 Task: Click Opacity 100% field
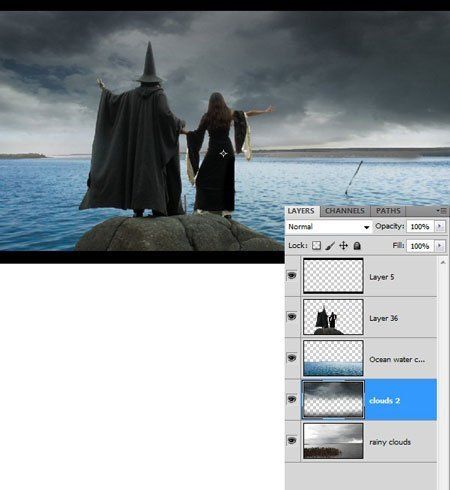coord(420,227)
